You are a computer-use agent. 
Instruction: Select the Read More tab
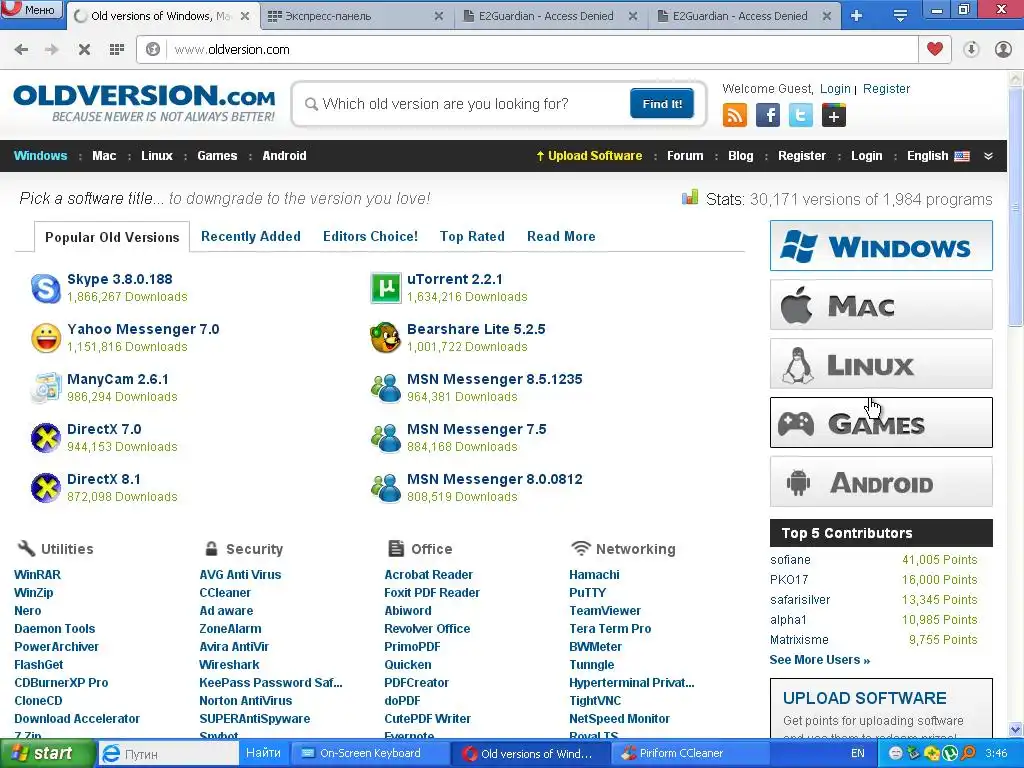pos(561,236)
